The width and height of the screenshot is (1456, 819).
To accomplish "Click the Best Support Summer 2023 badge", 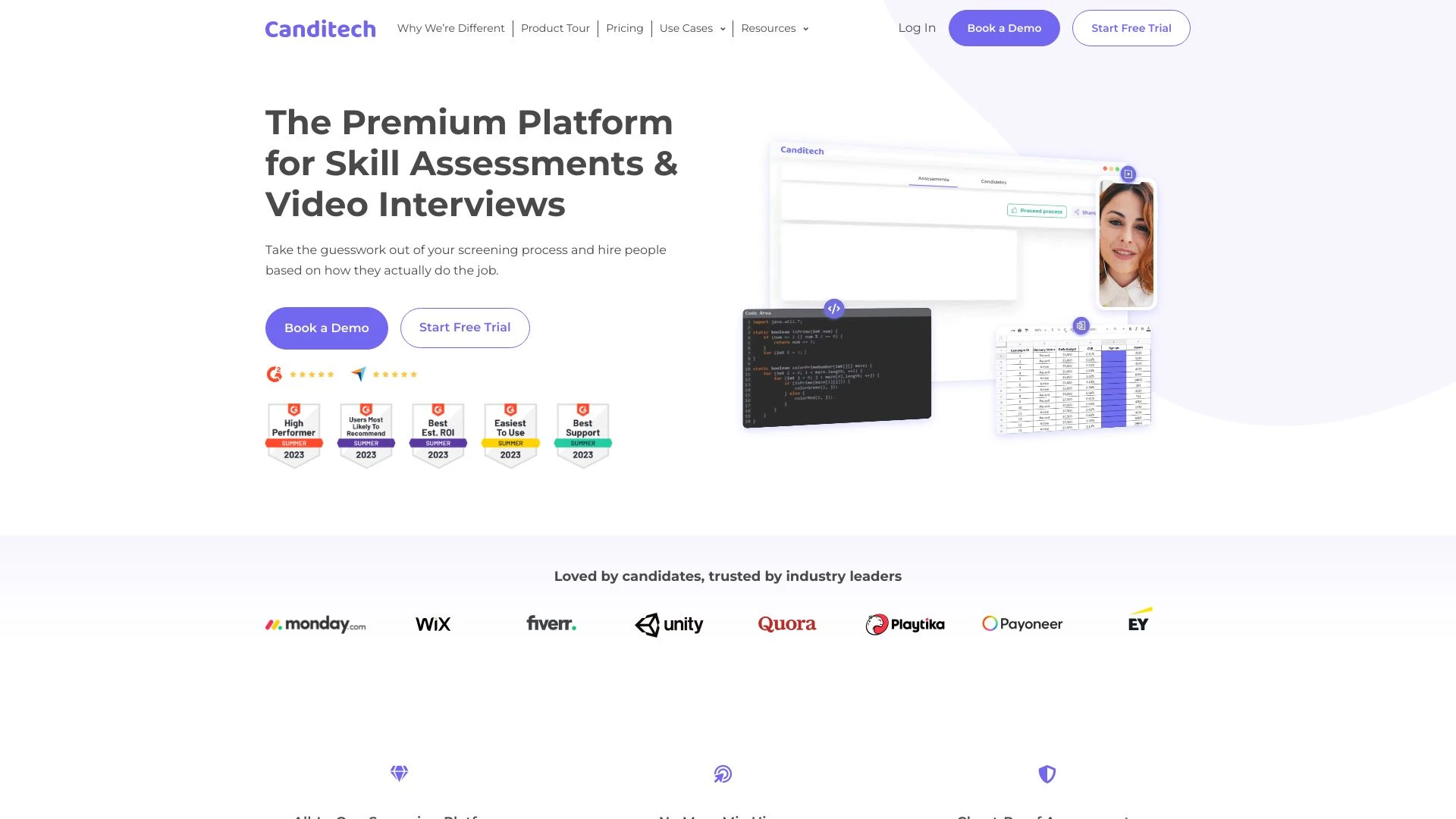I will click(582, 432).
